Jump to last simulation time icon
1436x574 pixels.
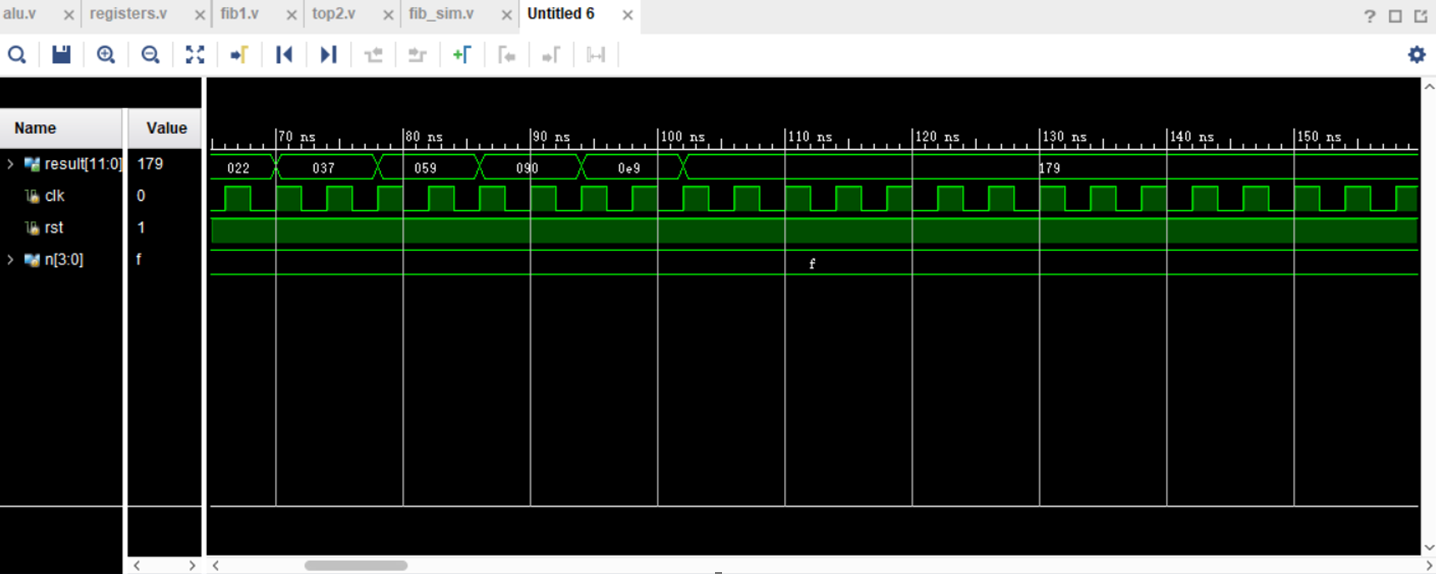coord(328,55)
